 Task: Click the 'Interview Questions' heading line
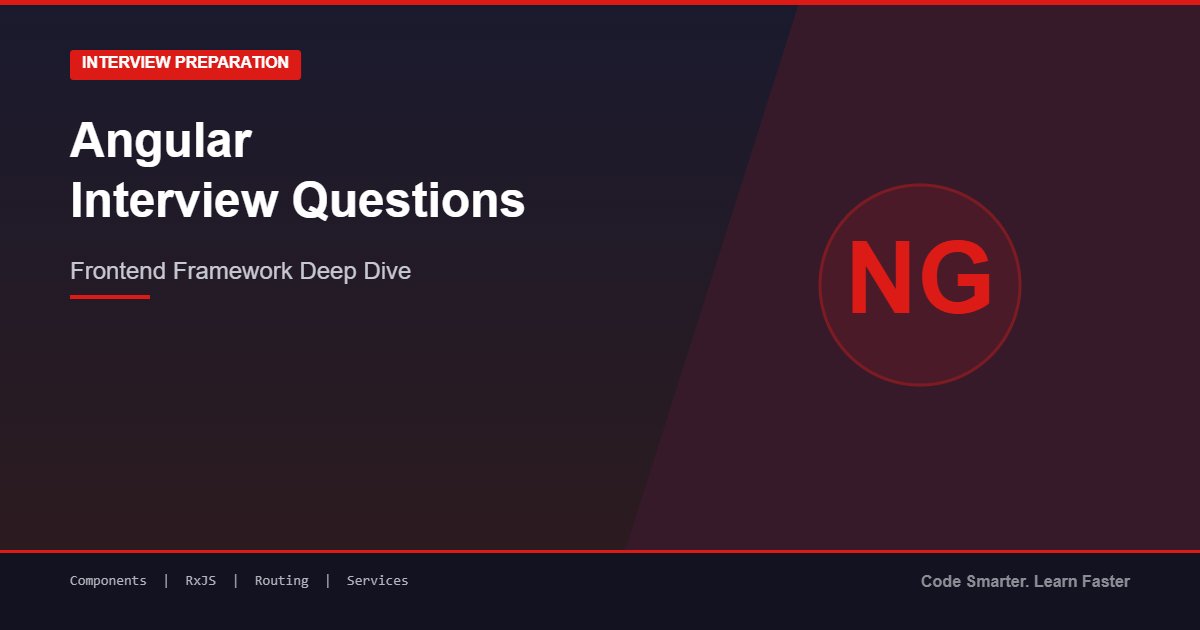(297, 201)
